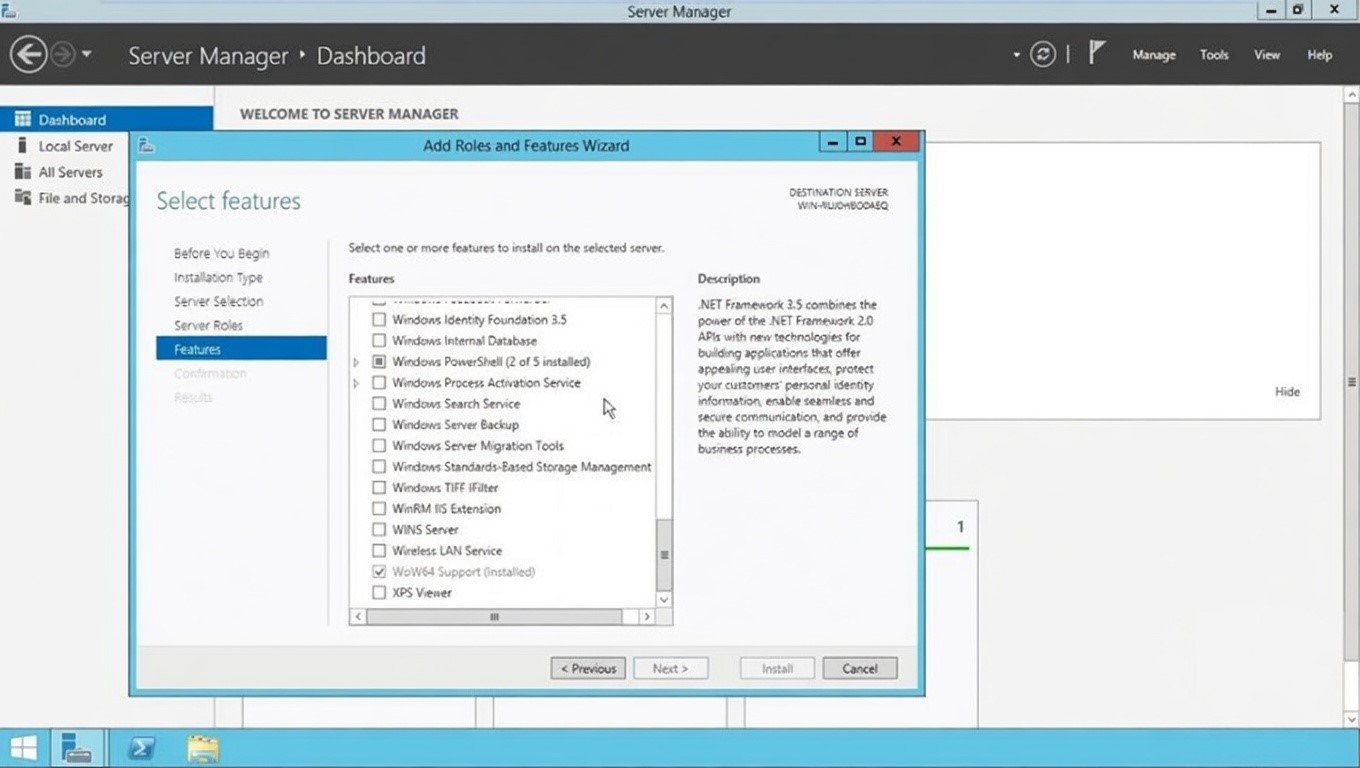The width and height of the screenshot is (1360, 768).
Task: Click the forward arrow in Server Manager header
Action: [62, 54]
